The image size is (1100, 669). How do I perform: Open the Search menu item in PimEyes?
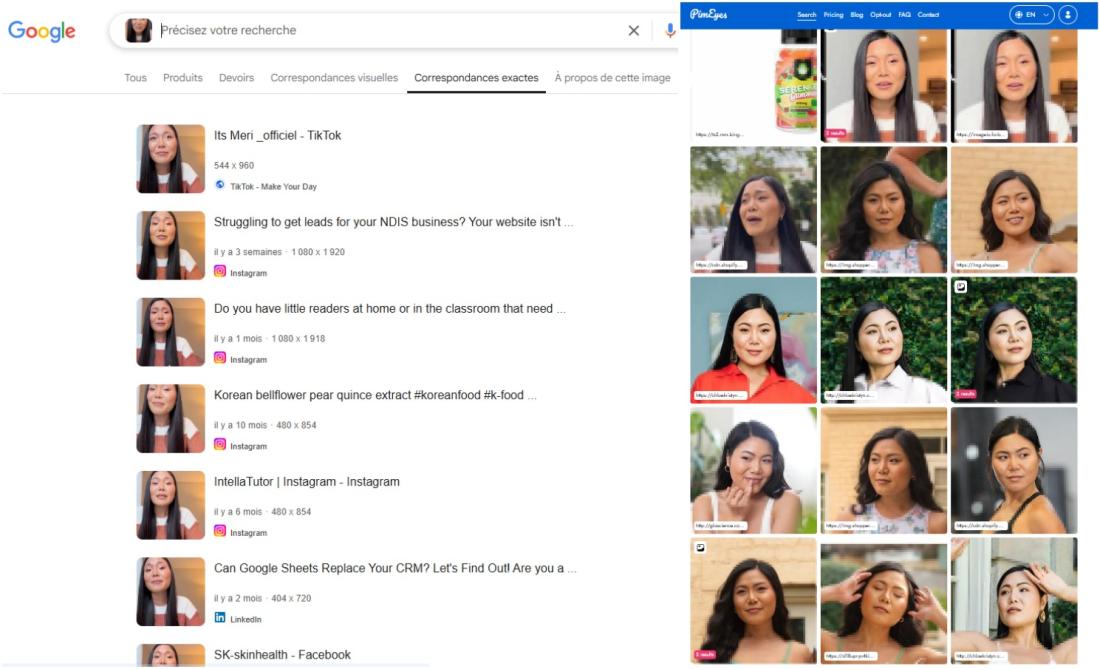[807, 15]
